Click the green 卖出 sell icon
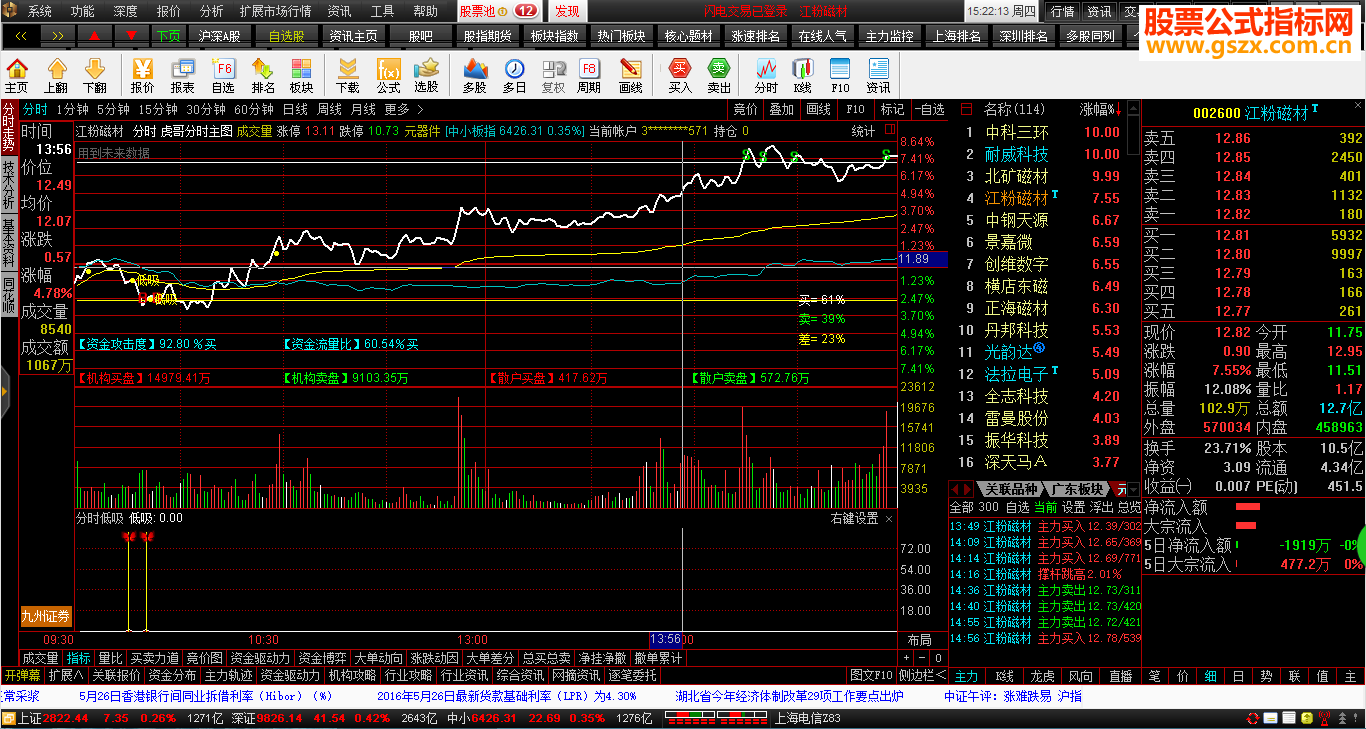The image size is (1366, 729). (x=719, y=75)
